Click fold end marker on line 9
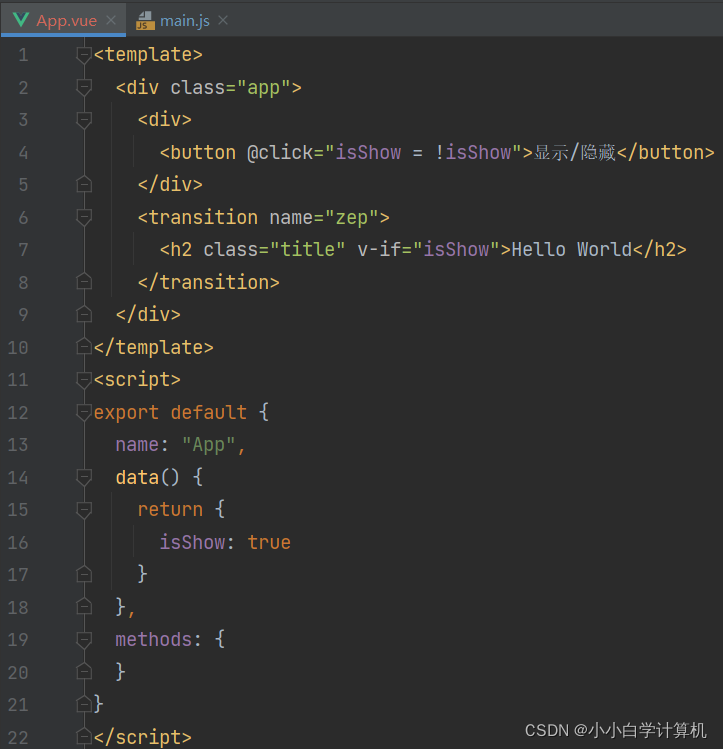The width and height of the screenshot is (723, 749). pos(84,314)
